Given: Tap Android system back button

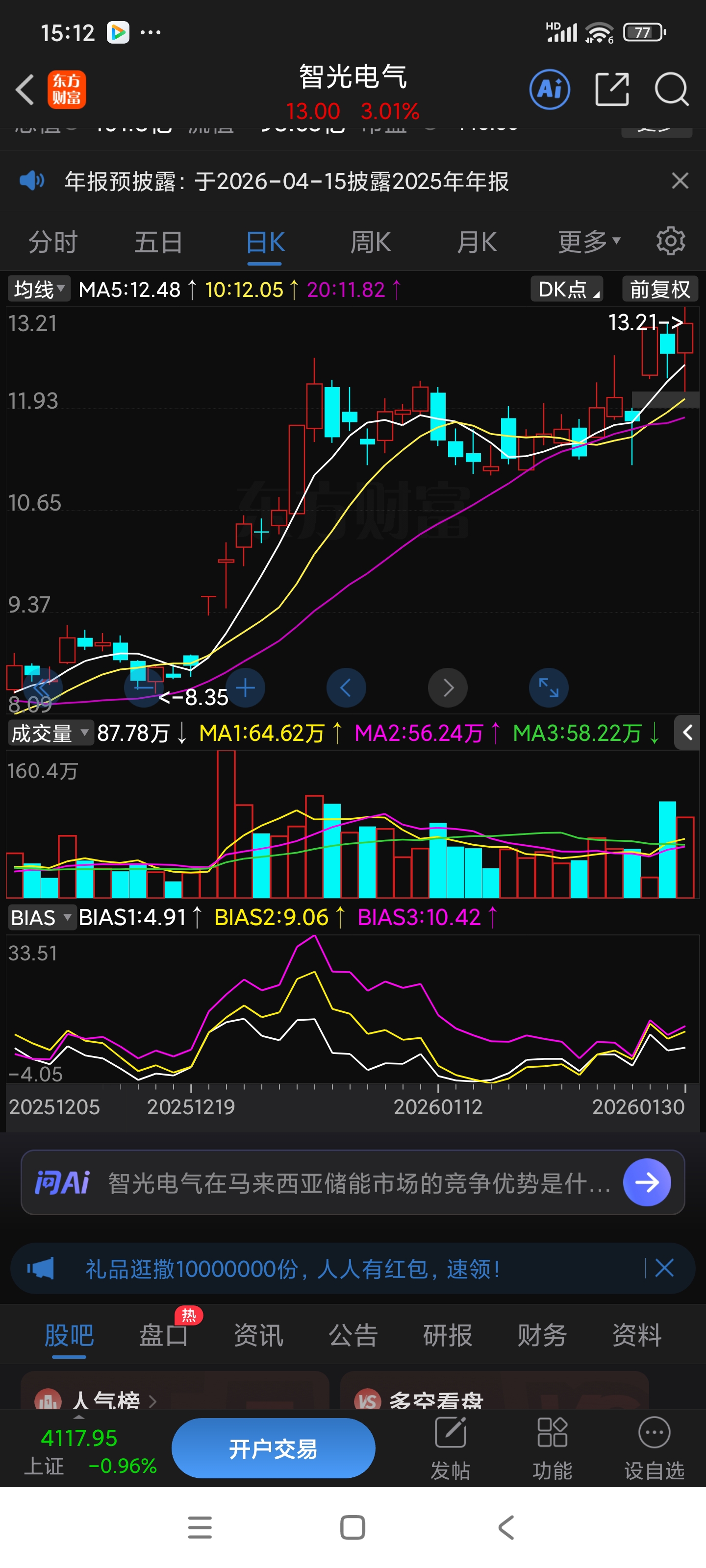Looking at the screenshot, I should (506, 1527).
